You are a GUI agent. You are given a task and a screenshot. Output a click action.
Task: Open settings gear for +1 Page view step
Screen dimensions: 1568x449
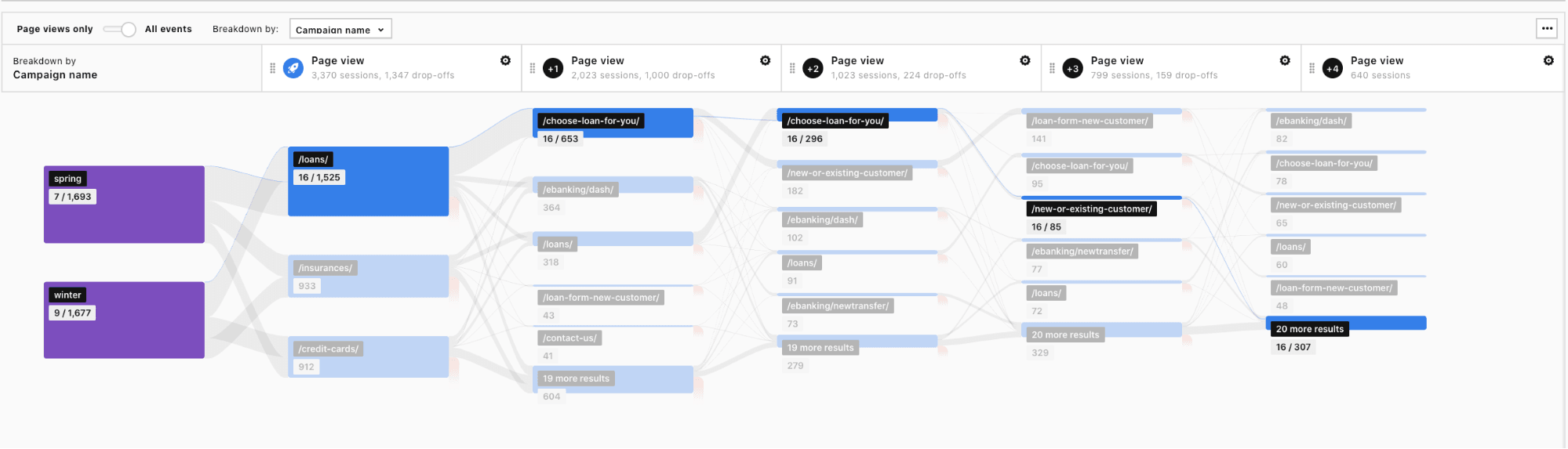[765, 60]
